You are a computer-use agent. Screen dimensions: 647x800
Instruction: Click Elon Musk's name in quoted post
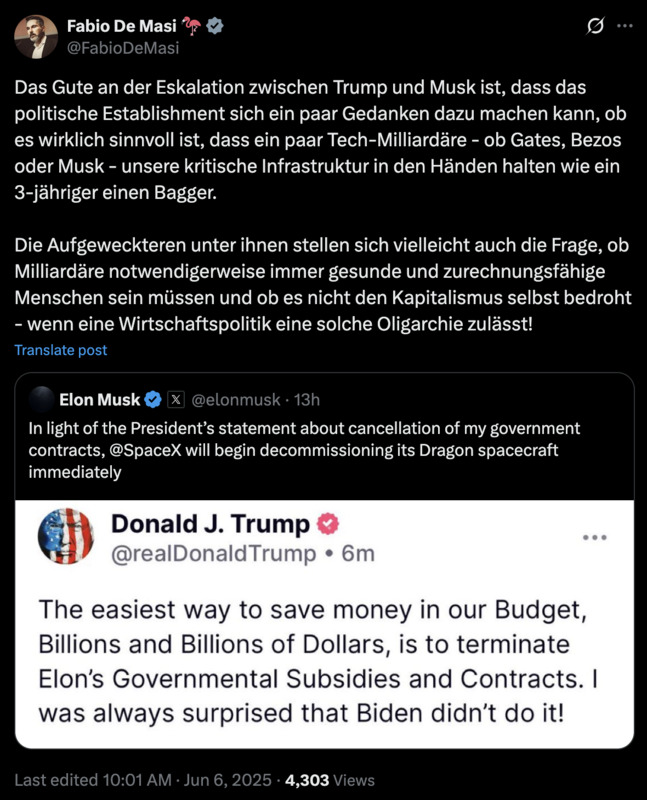coord(100,400)
